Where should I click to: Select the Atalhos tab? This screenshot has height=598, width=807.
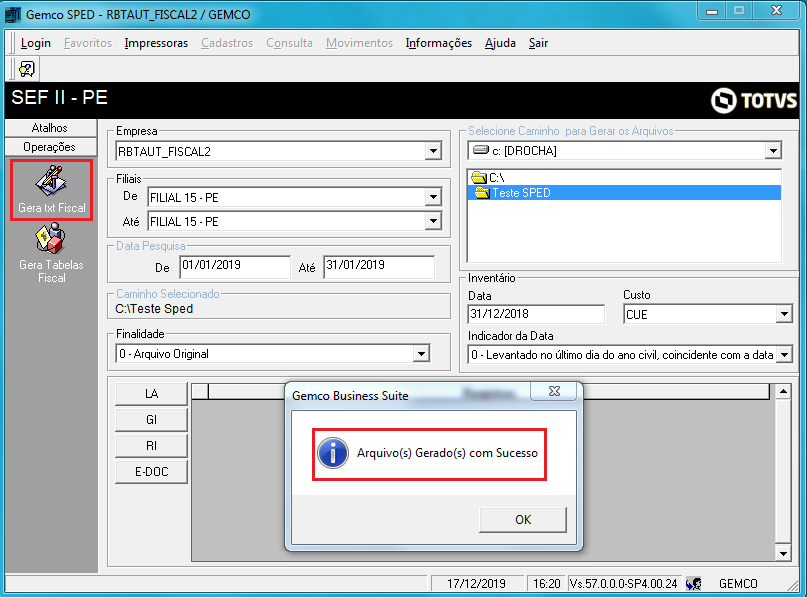pos(50,128)
